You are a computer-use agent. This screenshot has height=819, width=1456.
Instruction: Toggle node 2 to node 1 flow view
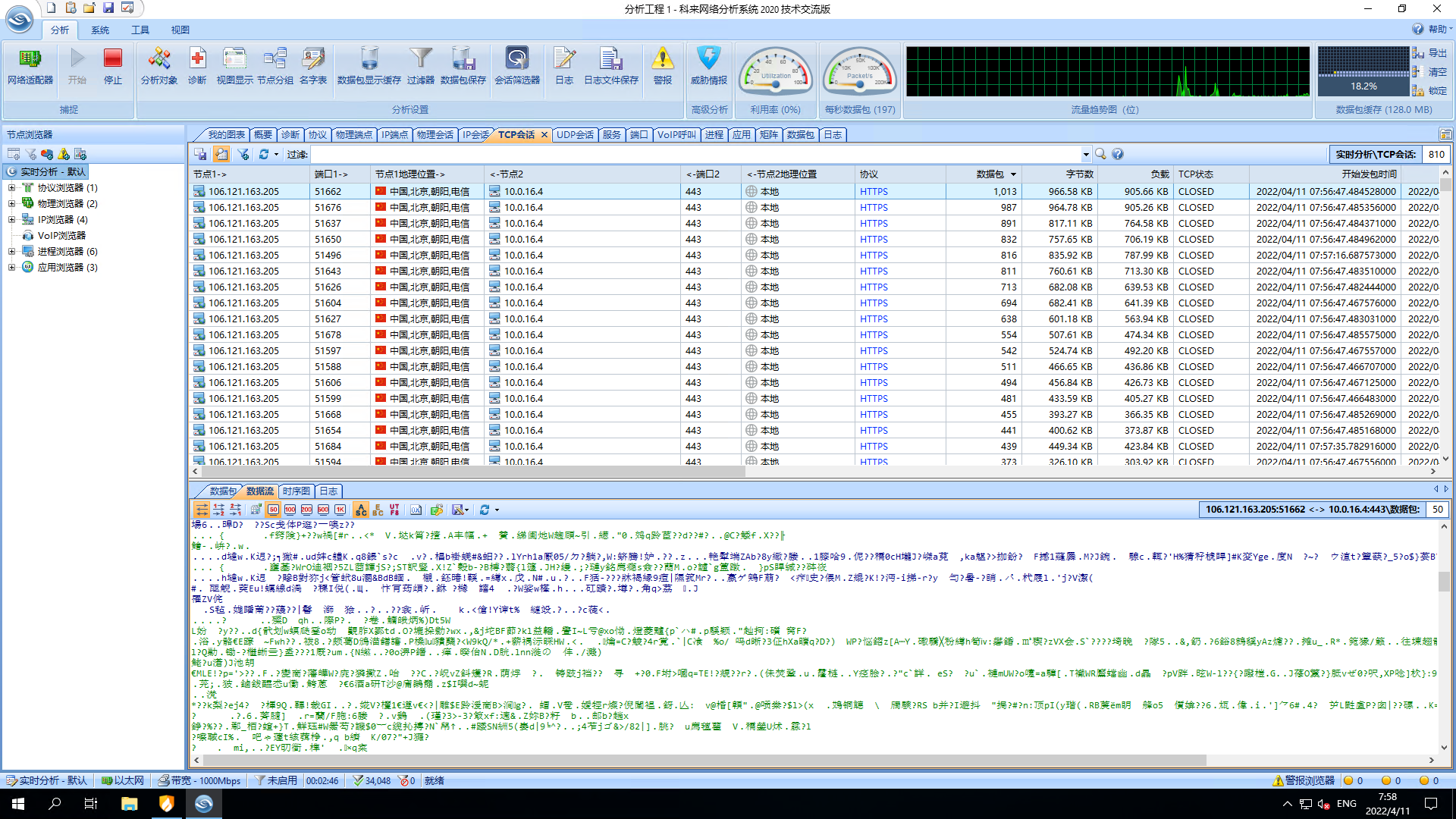point(235,510)
